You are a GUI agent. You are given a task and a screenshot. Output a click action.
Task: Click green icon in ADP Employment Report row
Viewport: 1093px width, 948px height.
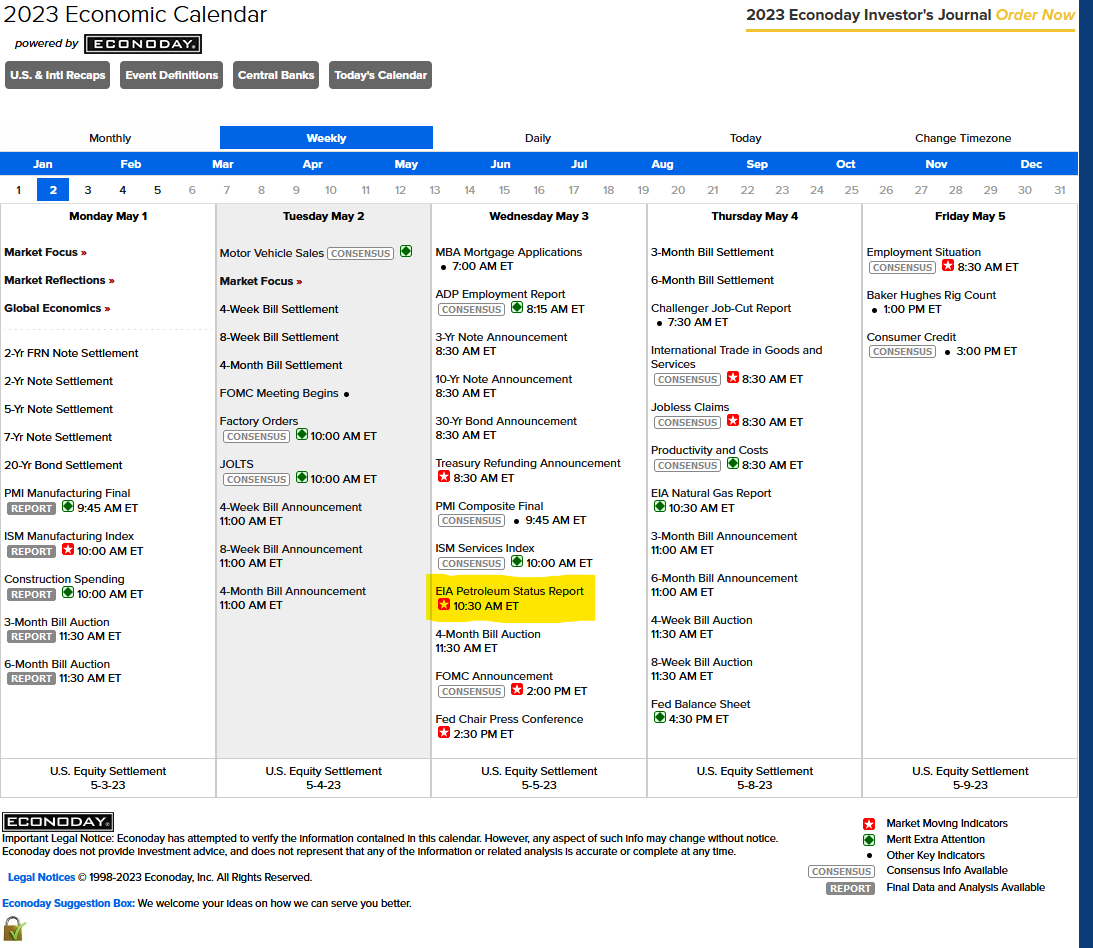517,307
